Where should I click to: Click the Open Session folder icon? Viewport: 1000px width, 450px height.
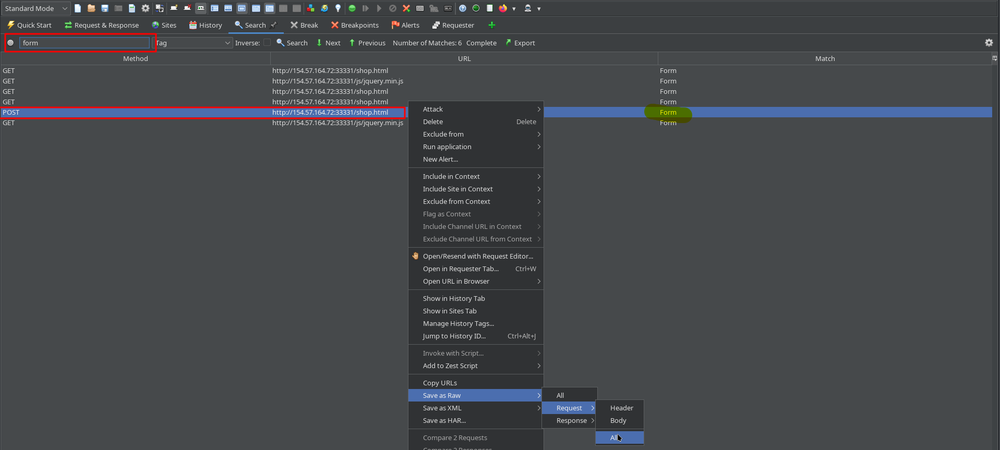[91, 8]
